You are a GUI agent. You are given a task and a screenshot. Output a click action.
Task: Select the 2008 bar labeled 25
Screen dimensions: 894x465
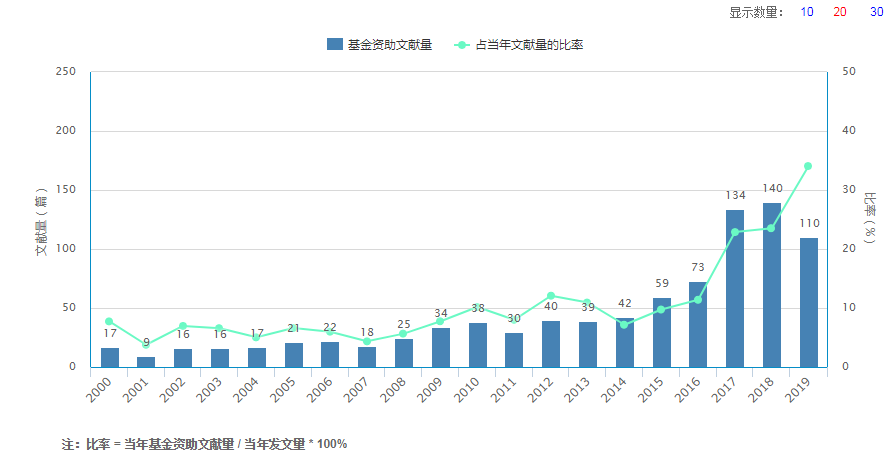tap(404, 353)
